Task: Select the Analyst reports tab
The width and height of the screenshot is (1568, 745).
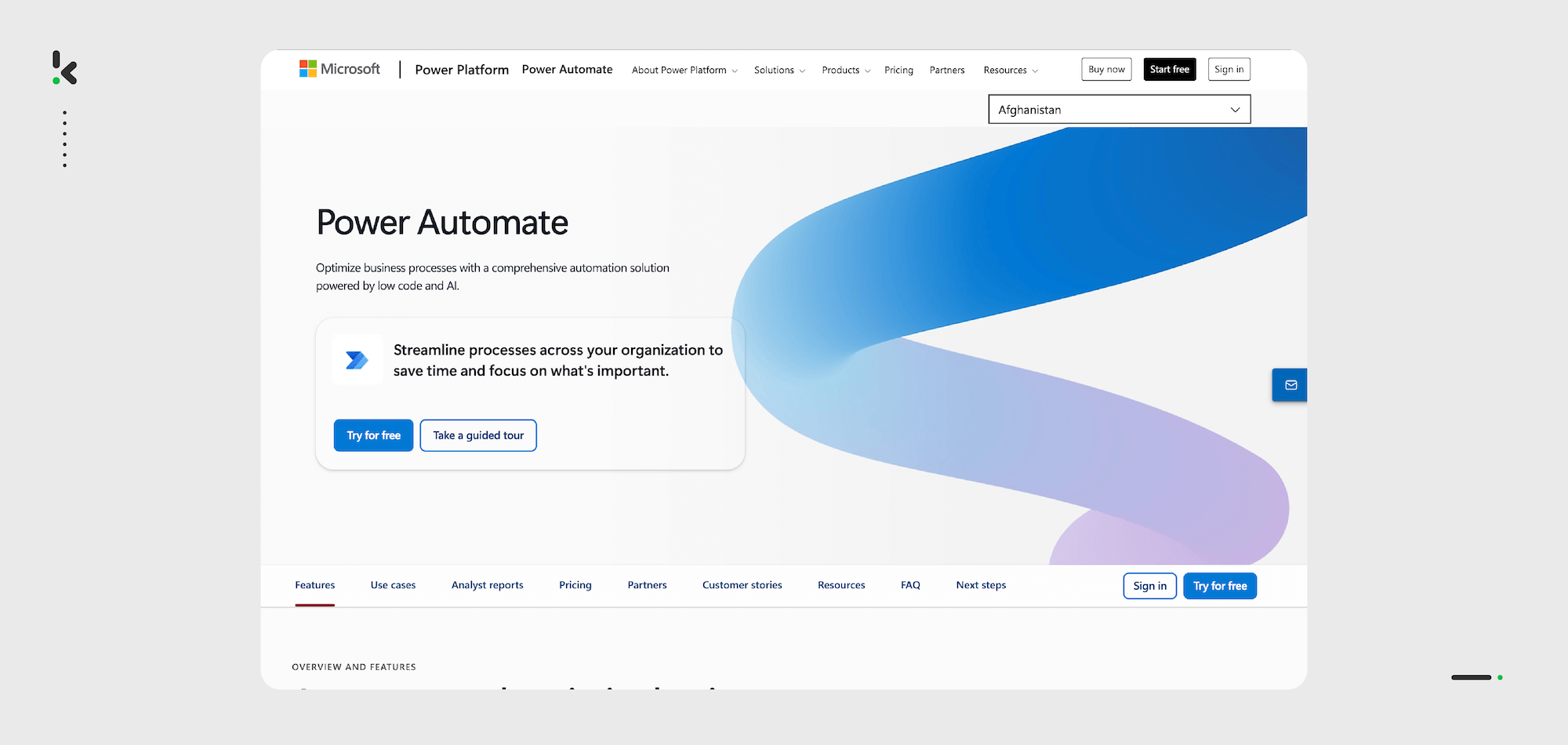Action: (487, 585)
